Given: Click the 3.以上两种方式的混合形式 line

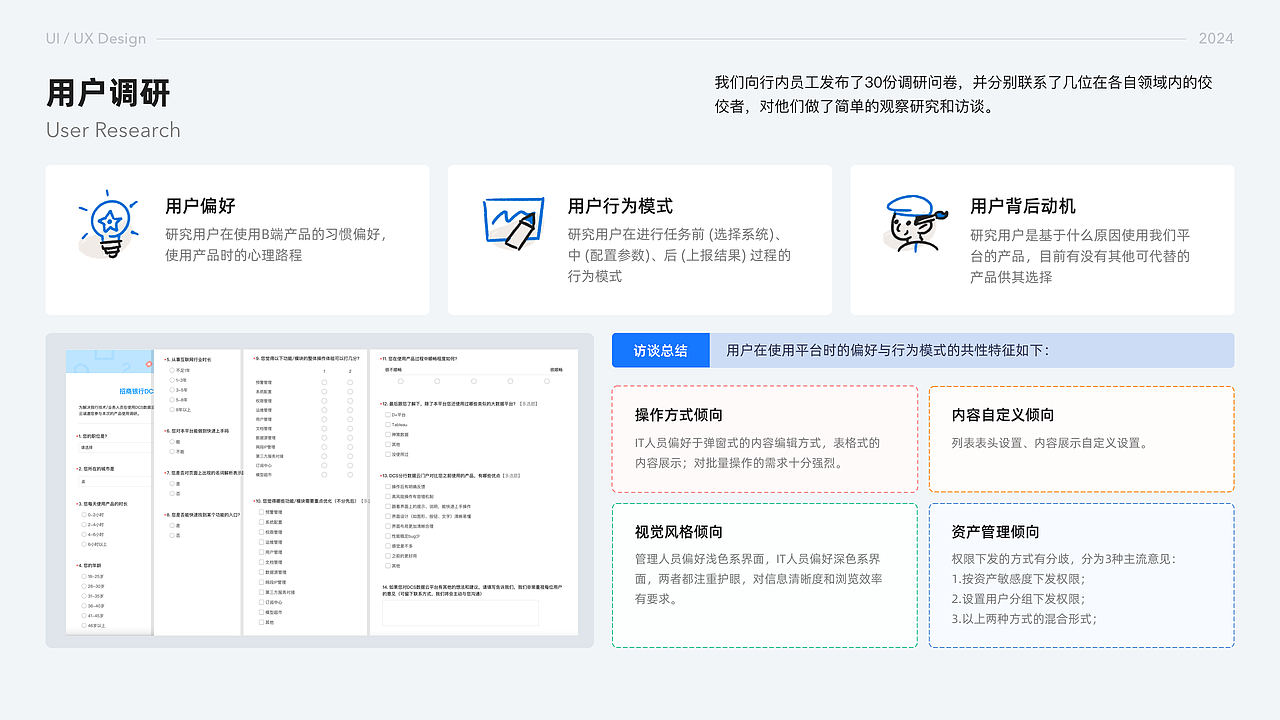Looking at the screenshot, I should (1024, 619).
